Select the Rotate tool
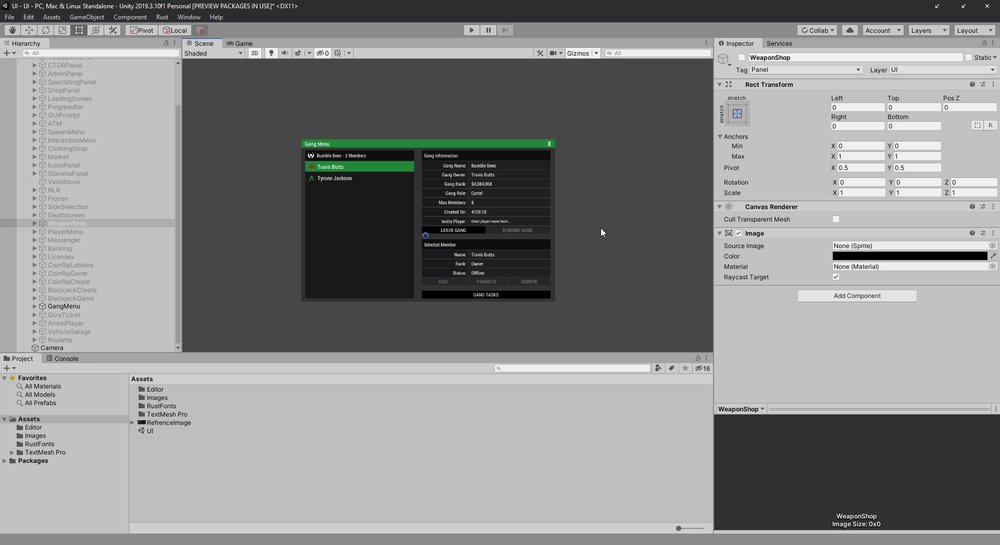The image size is (1000, 545). click(46, 30)
